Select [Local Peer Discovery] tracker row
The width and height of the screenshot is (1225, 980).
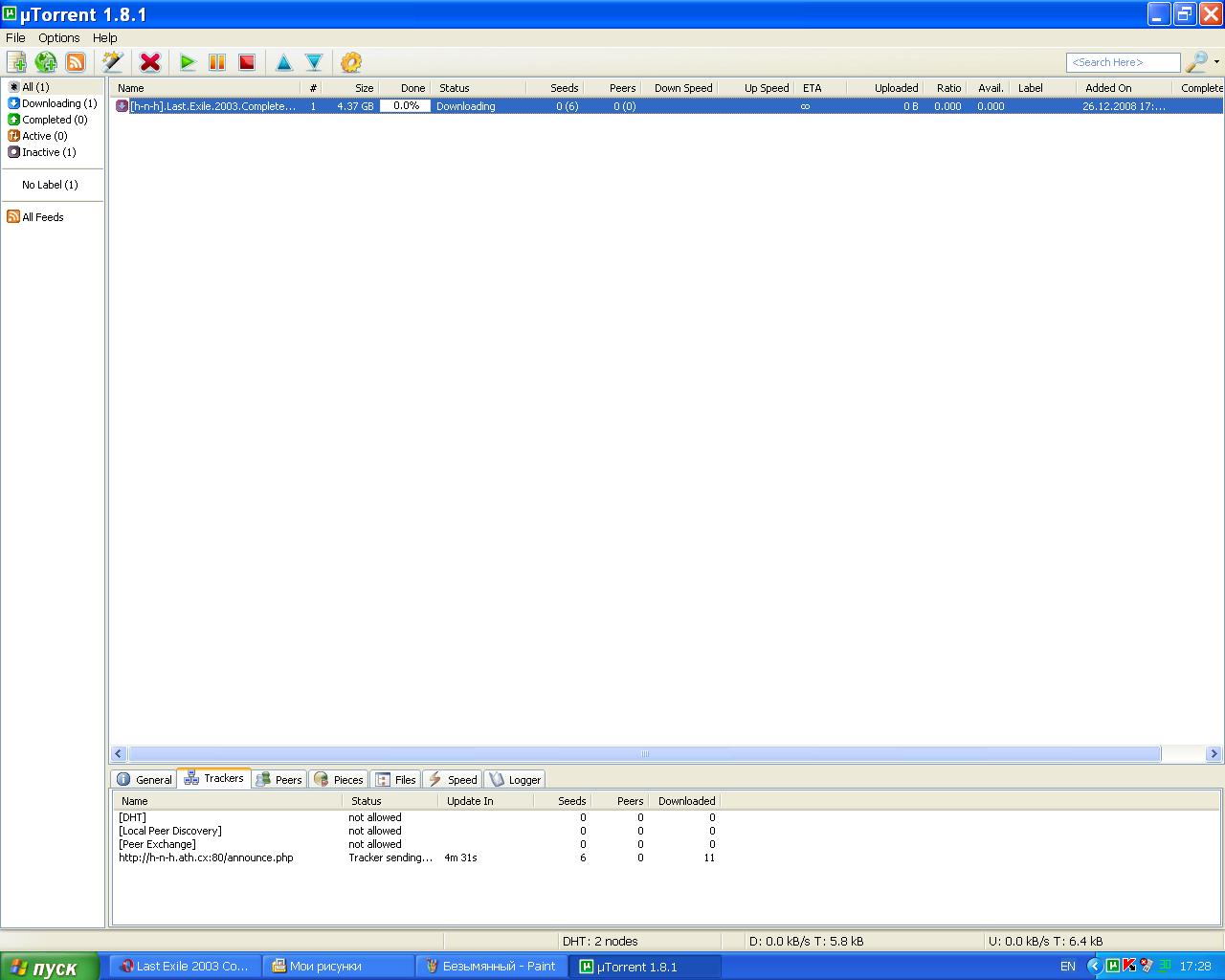tap(416, 831)
